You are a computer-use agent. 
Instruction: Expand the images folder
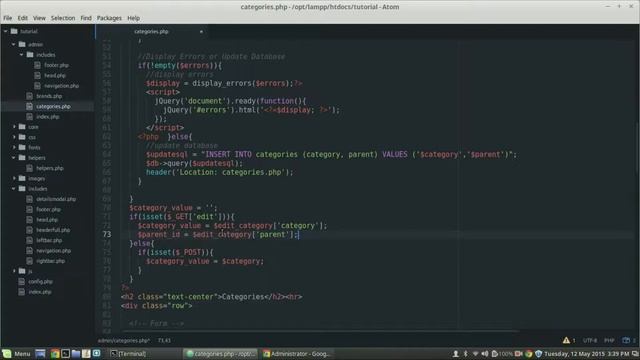point(14,178)
